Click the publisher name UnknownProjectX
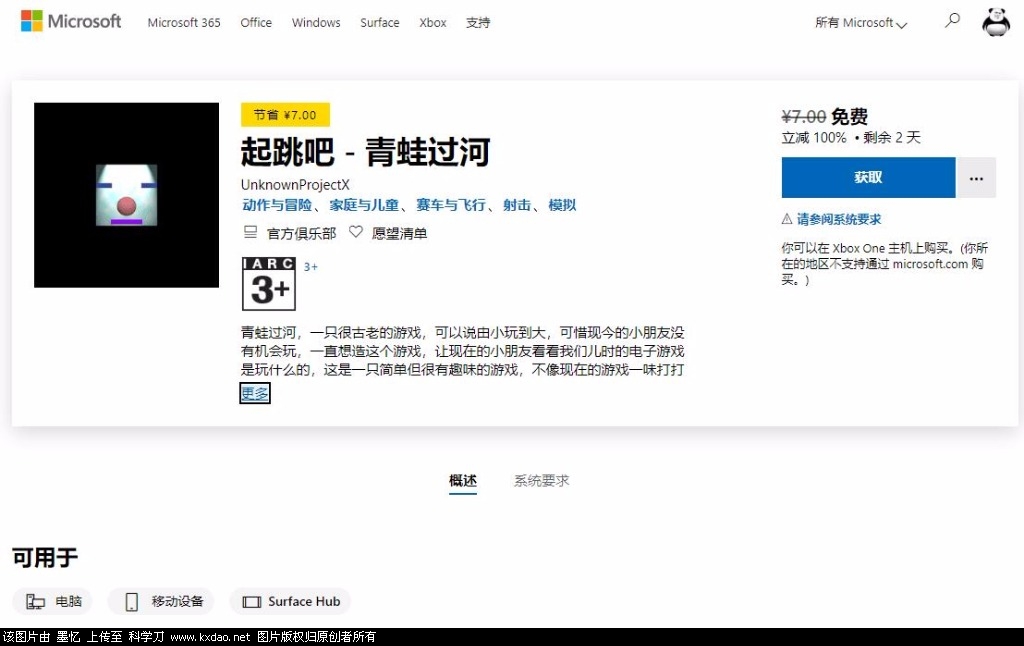Screen dimensions: 1024x646 [295, 185]
